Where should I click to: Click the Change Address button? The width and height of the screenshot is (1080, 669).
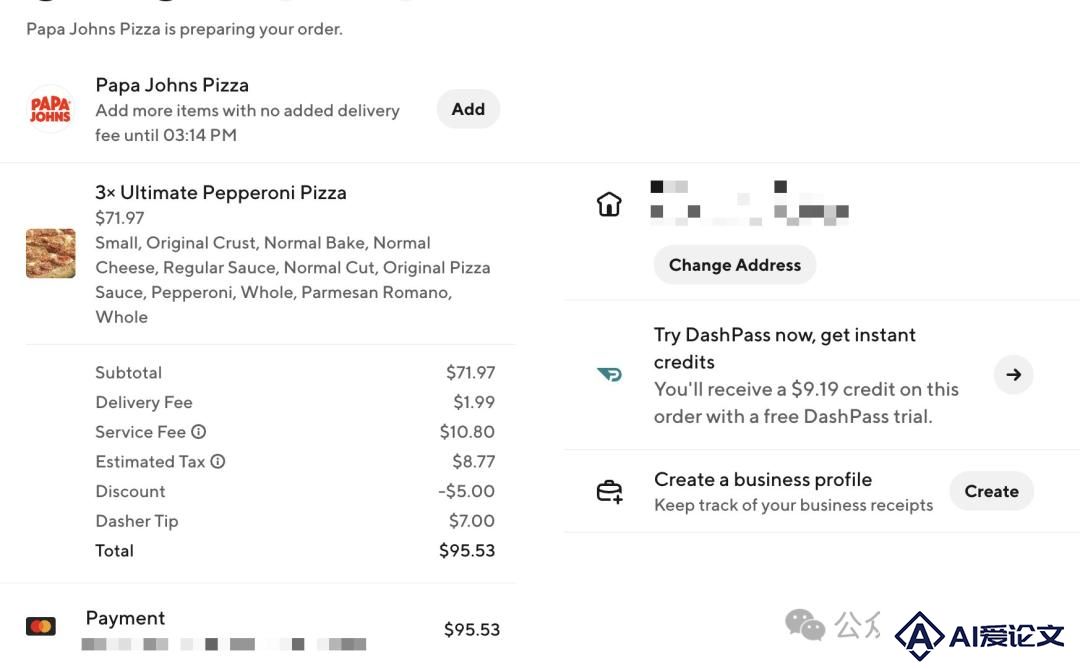(x=735, y=265)
